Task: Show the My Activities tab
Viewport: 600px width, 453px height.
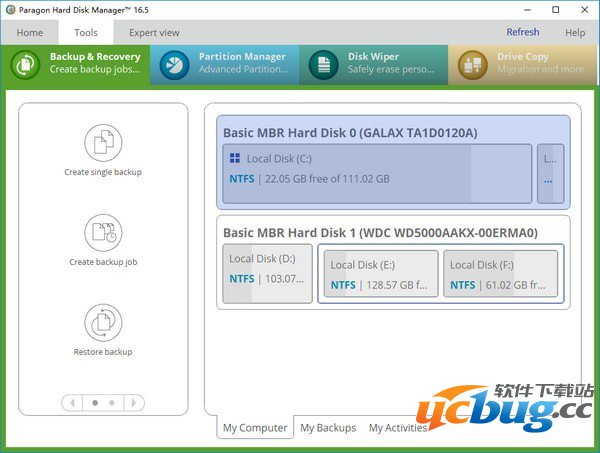Action: pyautogui.click(x=398, y=428)
